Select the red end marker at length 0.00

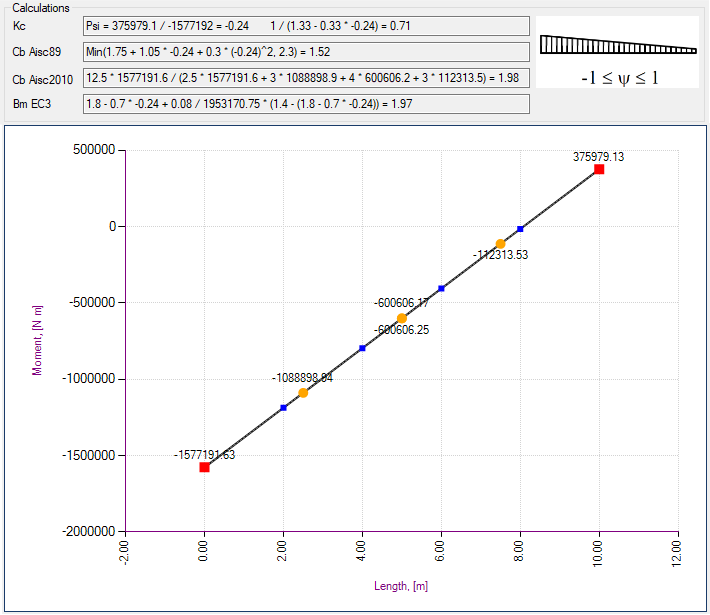click(x=204, y=467)
